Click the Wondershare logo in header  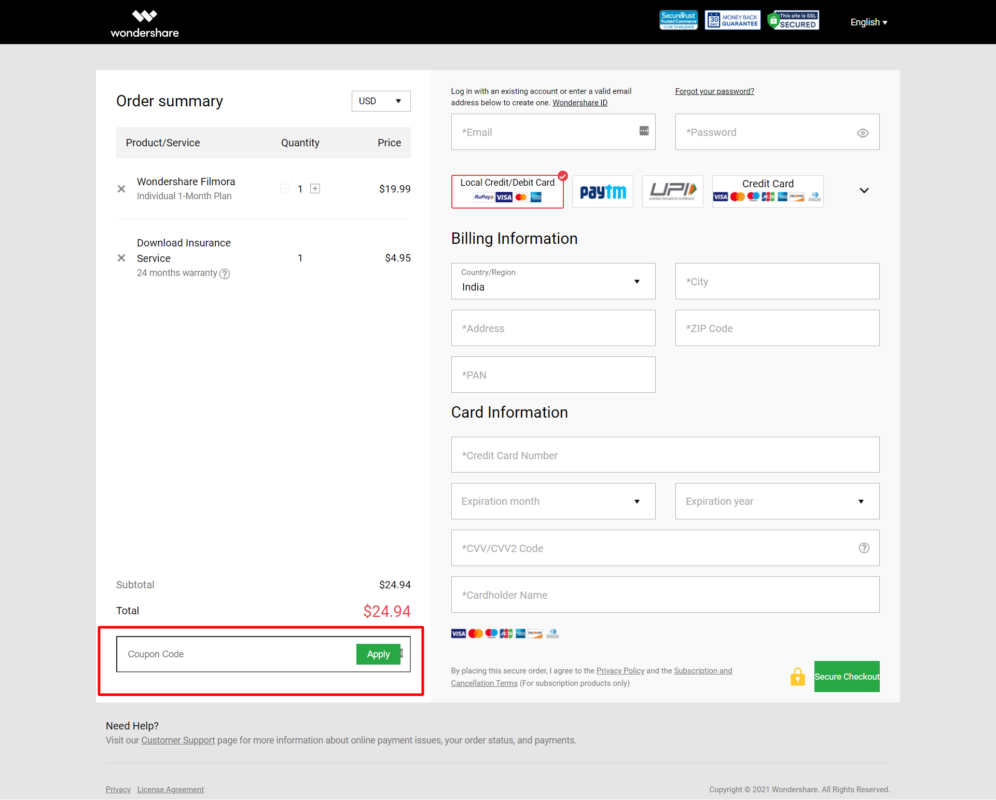tap(145, 24)
